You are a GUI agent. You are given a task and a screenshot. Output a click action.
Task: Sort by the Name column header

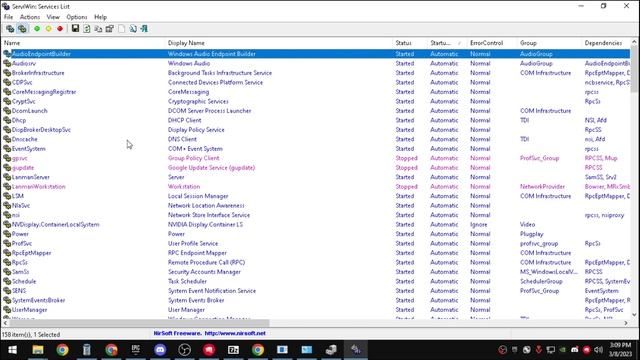[83, 43]
